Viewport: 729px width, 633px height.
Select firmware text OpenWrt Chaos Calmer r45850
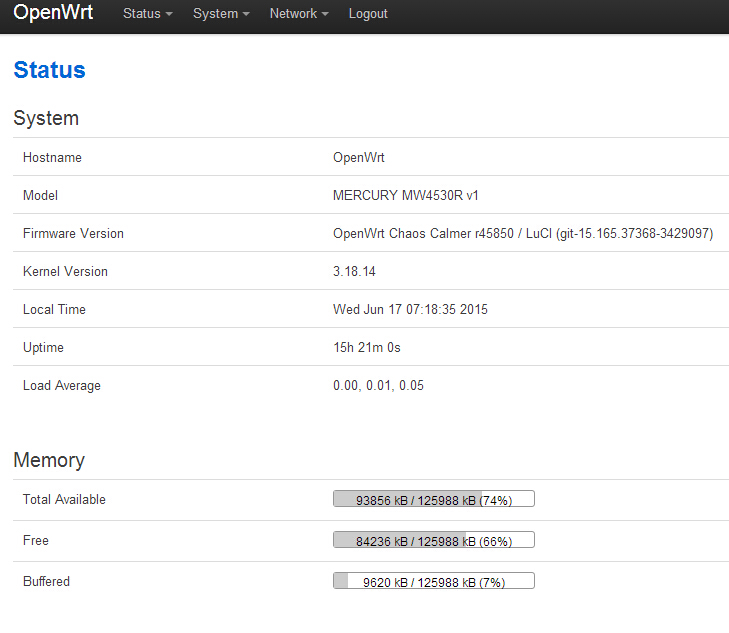coord(423,234)
